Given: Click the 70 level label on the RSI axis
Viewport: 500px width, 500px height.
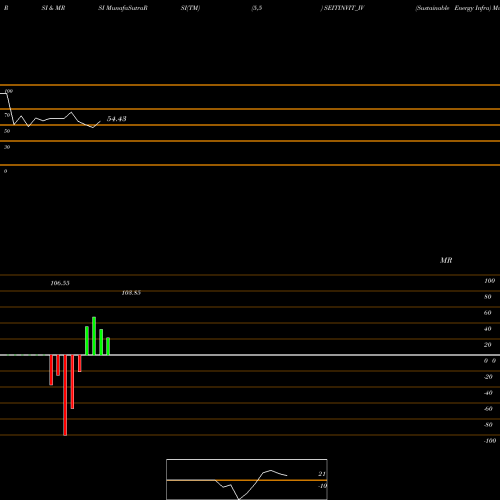Looking at the screenshot, I should pyautogui.click(x=7, y=115).
